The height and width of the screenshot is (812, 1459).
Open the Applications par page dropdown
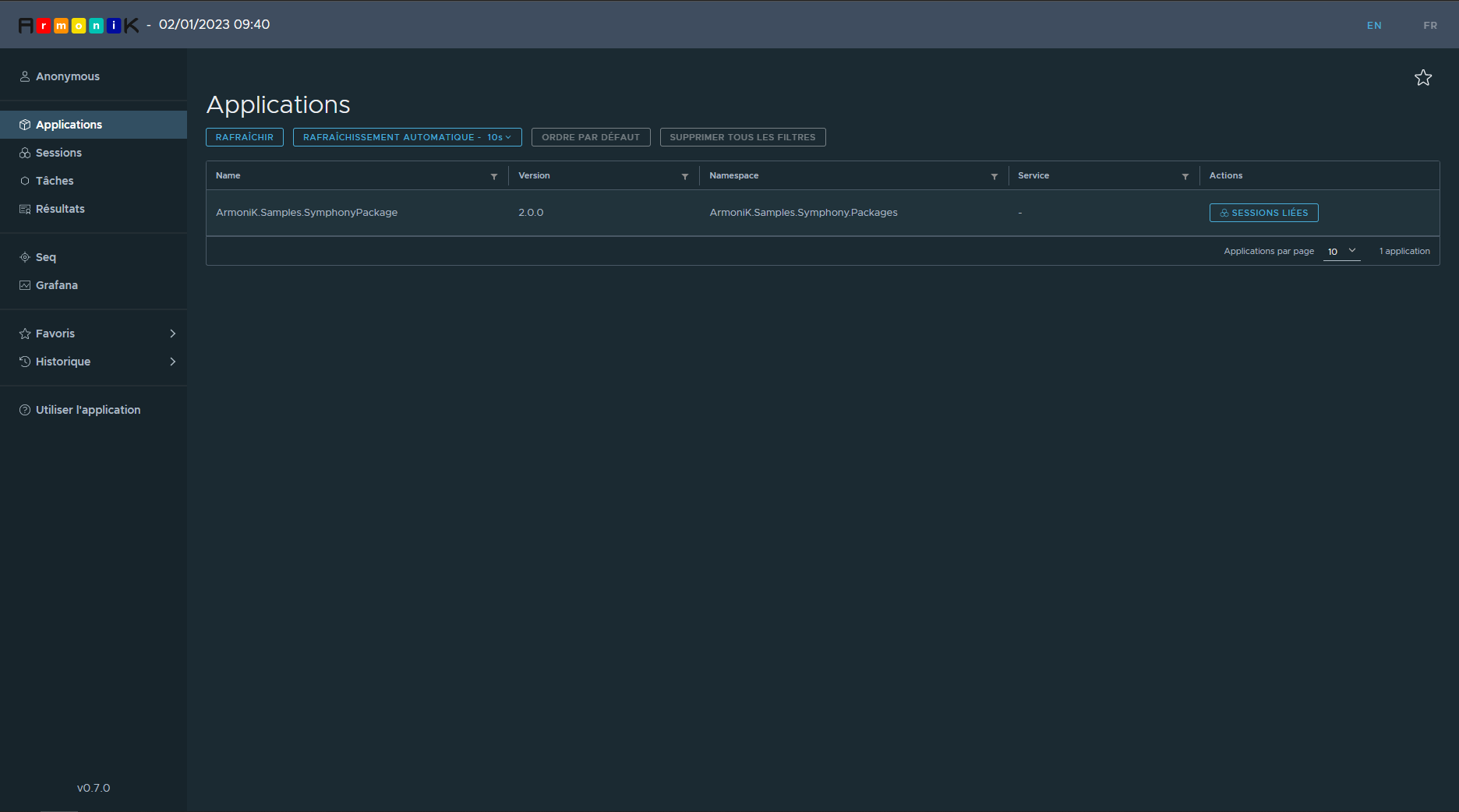[1341, 251]
